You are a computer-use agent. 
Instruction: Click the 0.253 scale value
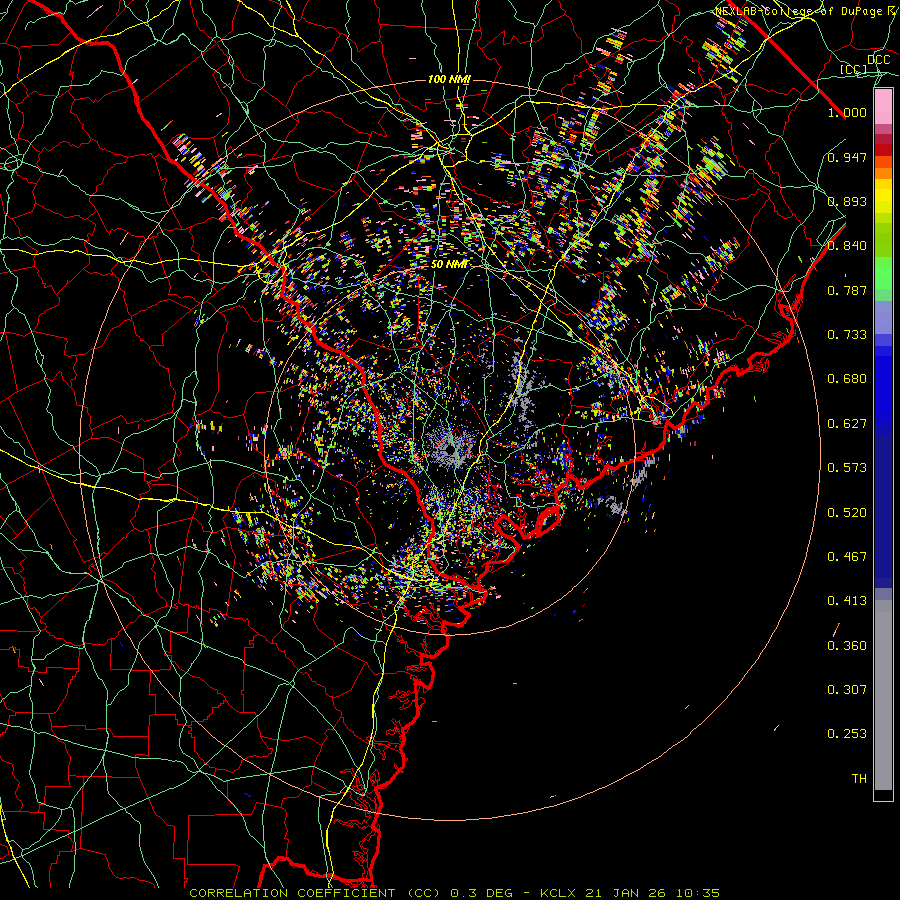(847, 734)
